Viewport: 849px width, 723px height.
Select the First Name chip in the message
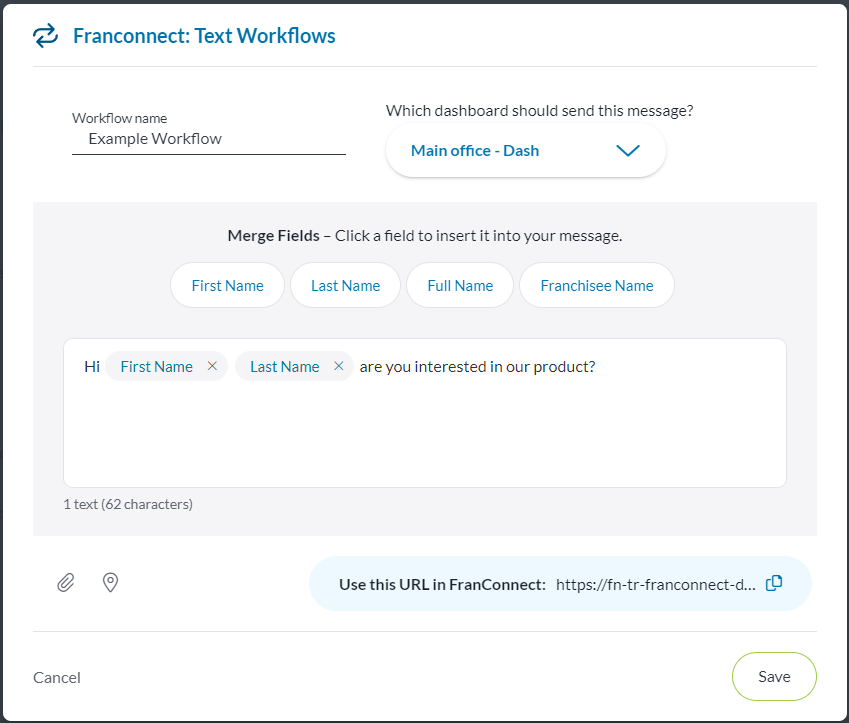point(156,367)
